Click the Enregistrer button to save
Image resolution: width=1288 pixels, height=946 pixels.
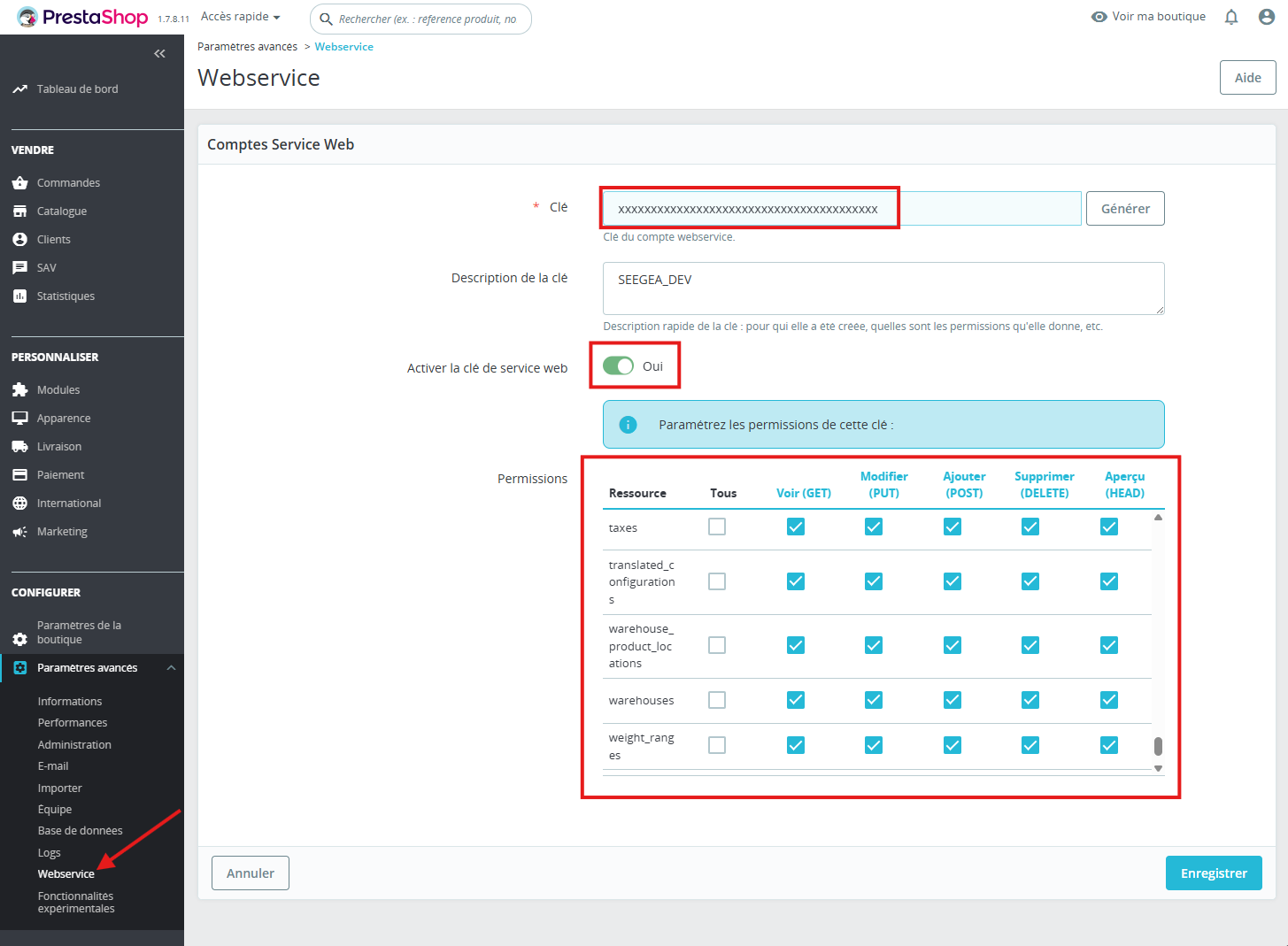[x=1214, y=873]
